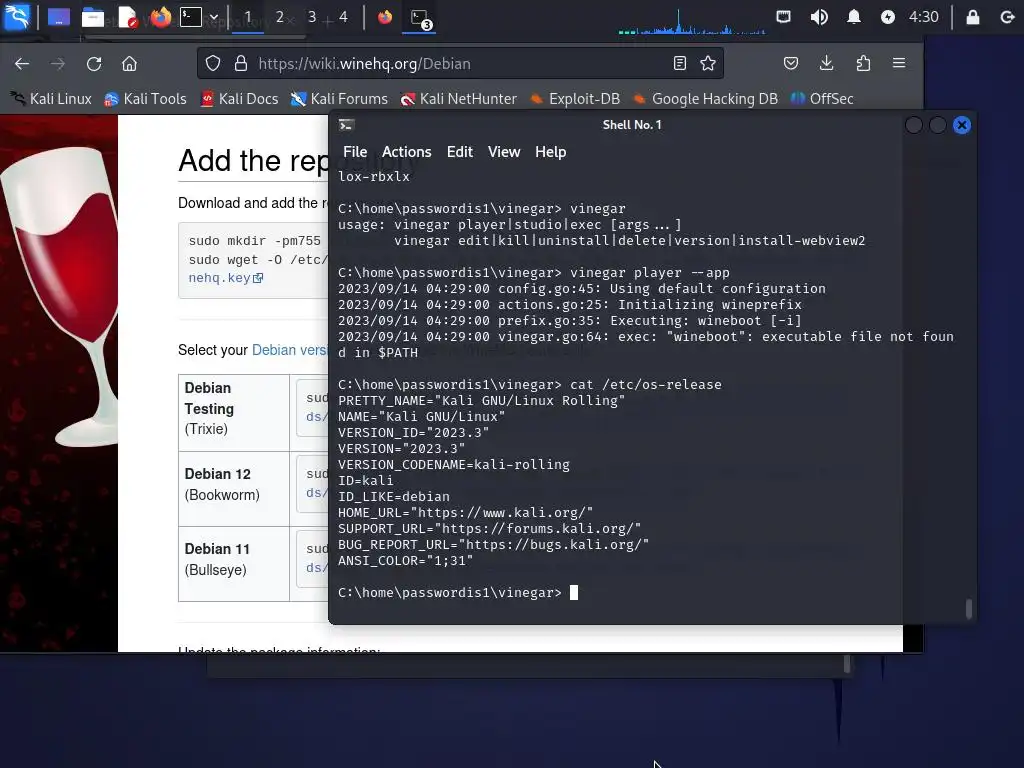Go back in Firefox

coord(22,63)
